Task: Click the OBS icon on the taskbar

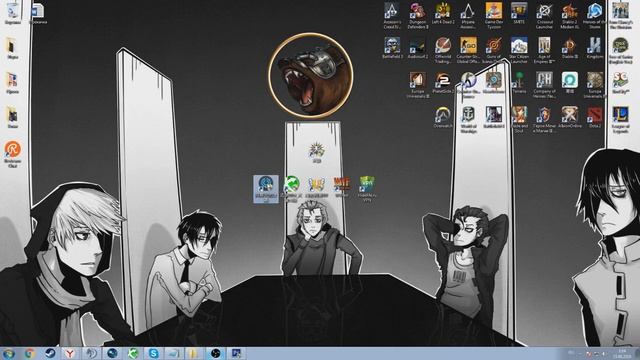Action: coord(216,353)
